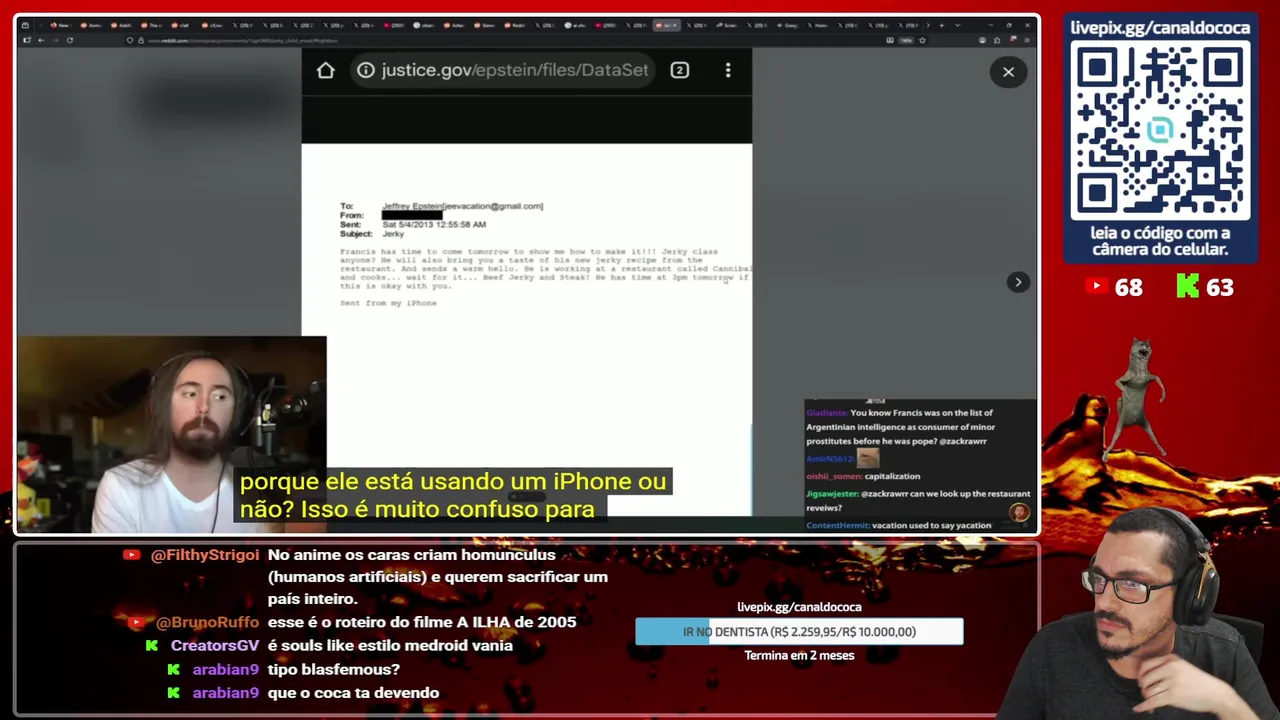The image size is (1280, 720).
Task: Click the YouTube icon beside @FilthyStrigoi
Action: coord(131,555)
